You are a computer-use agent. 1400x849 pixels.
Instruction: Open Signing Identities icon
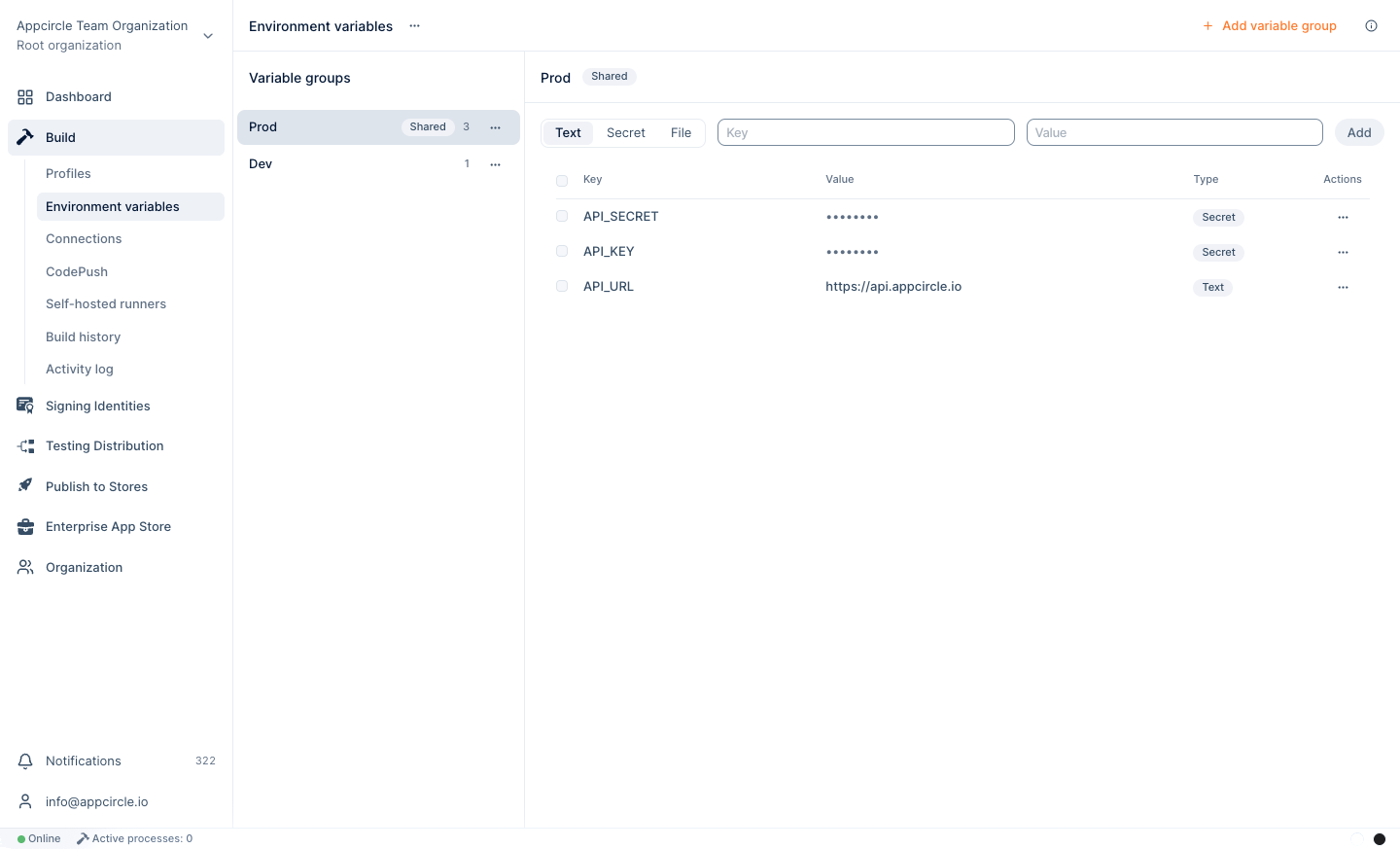[25, 406]
